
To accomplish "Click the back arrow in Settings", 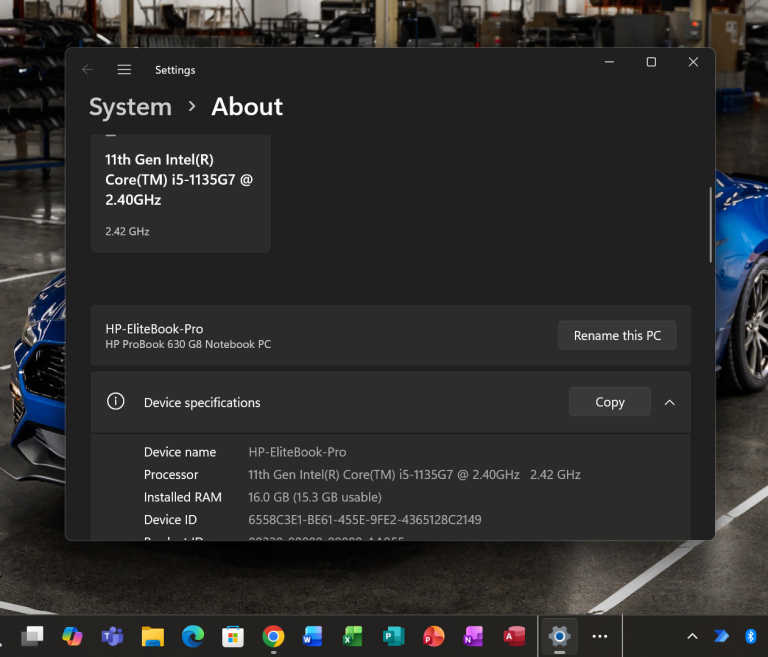I will point(88,70).
